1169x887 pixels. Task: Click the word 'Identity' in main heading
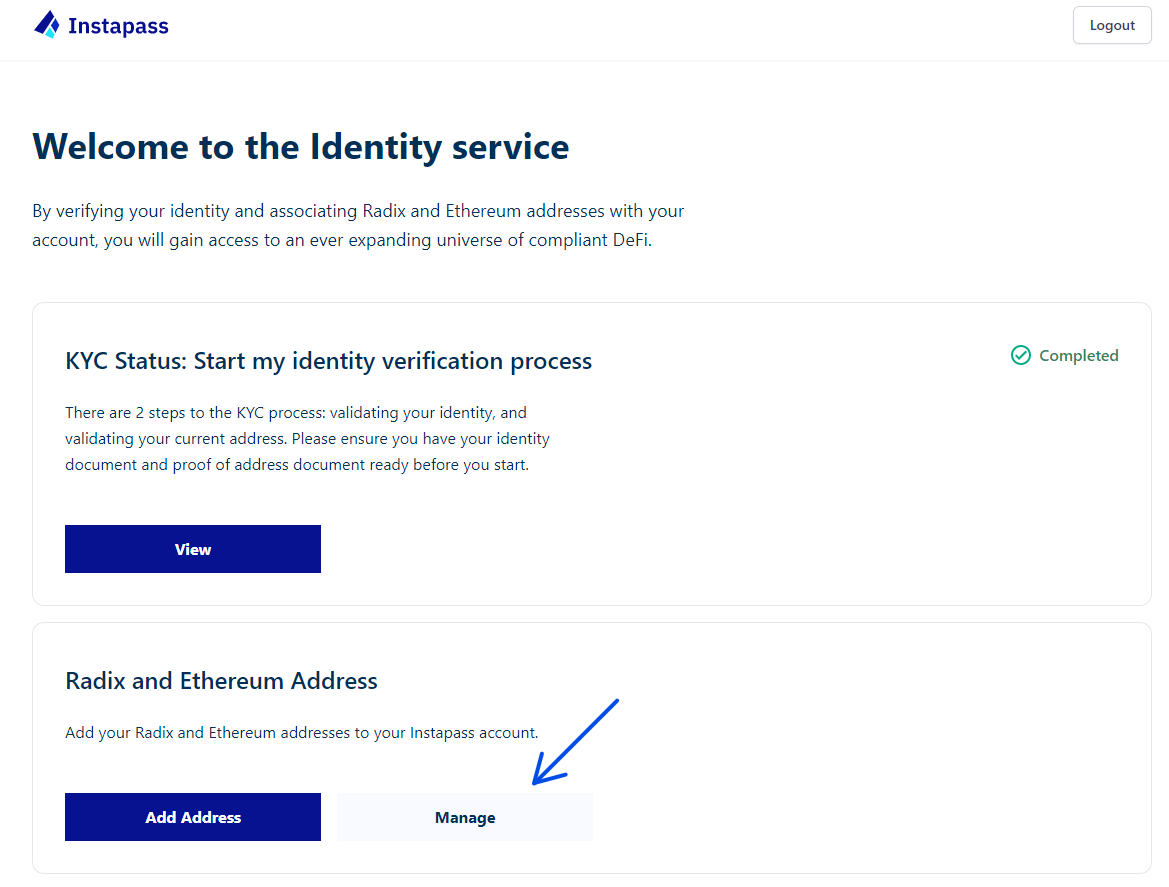(376, 147)
